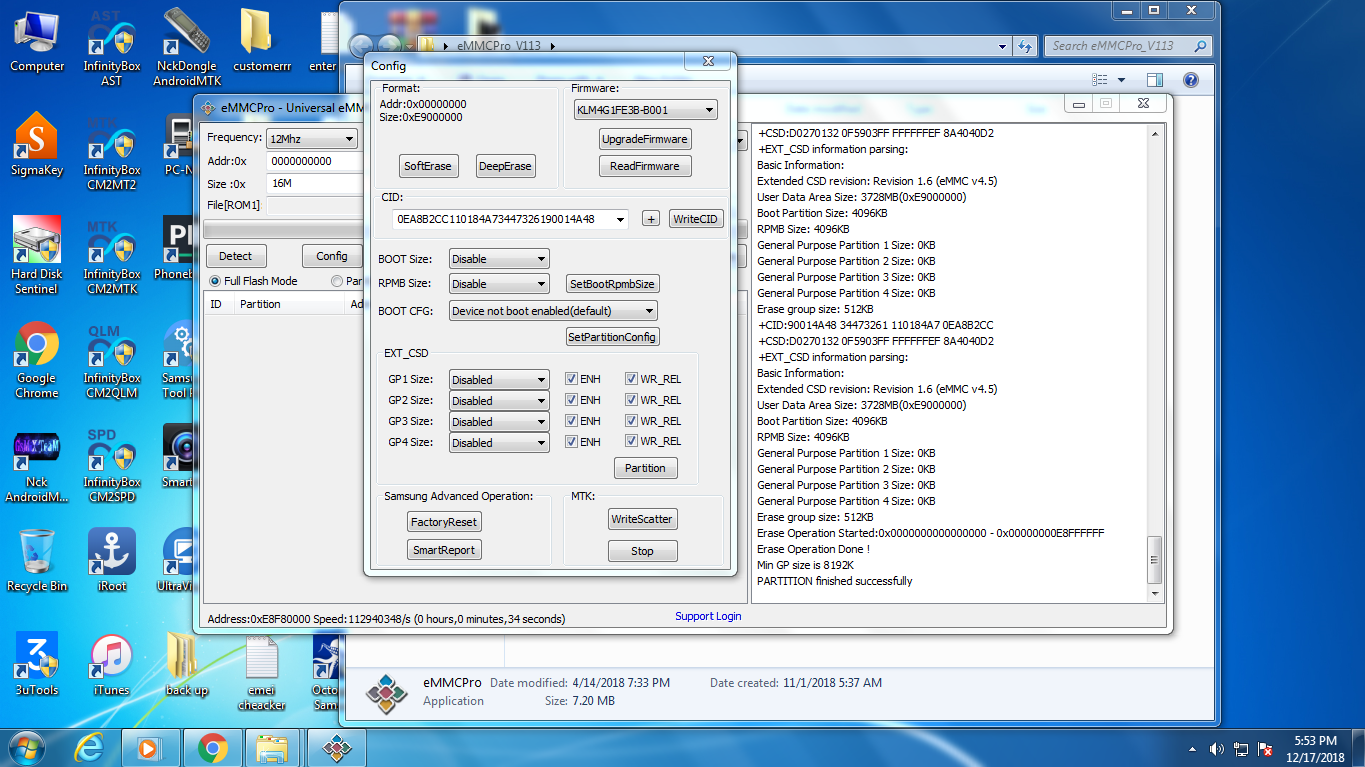Click the Search eMMCPro_V113 box
The height and width of the screenshot is (767, 1365).
pyautogui.click(x=1129, y=46)
